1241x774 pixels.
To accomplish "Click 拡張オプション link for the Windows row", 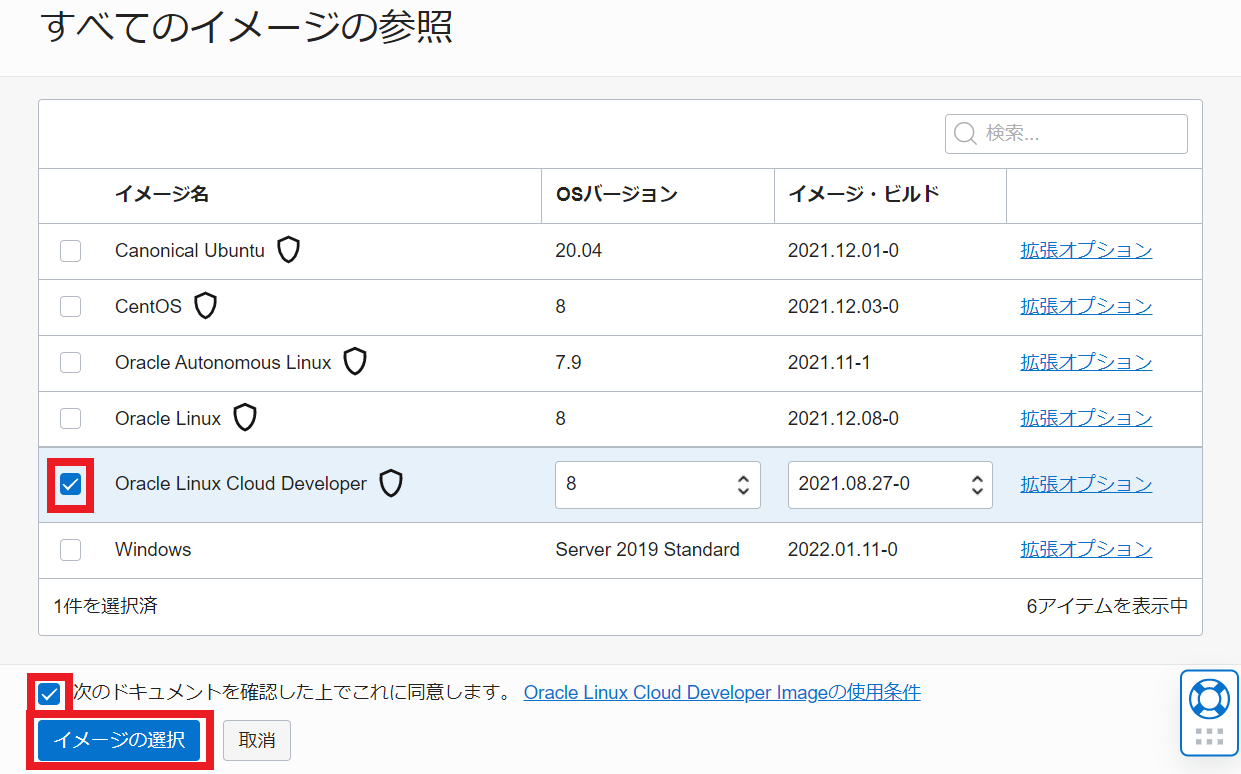I will [x=1086, y=550].
